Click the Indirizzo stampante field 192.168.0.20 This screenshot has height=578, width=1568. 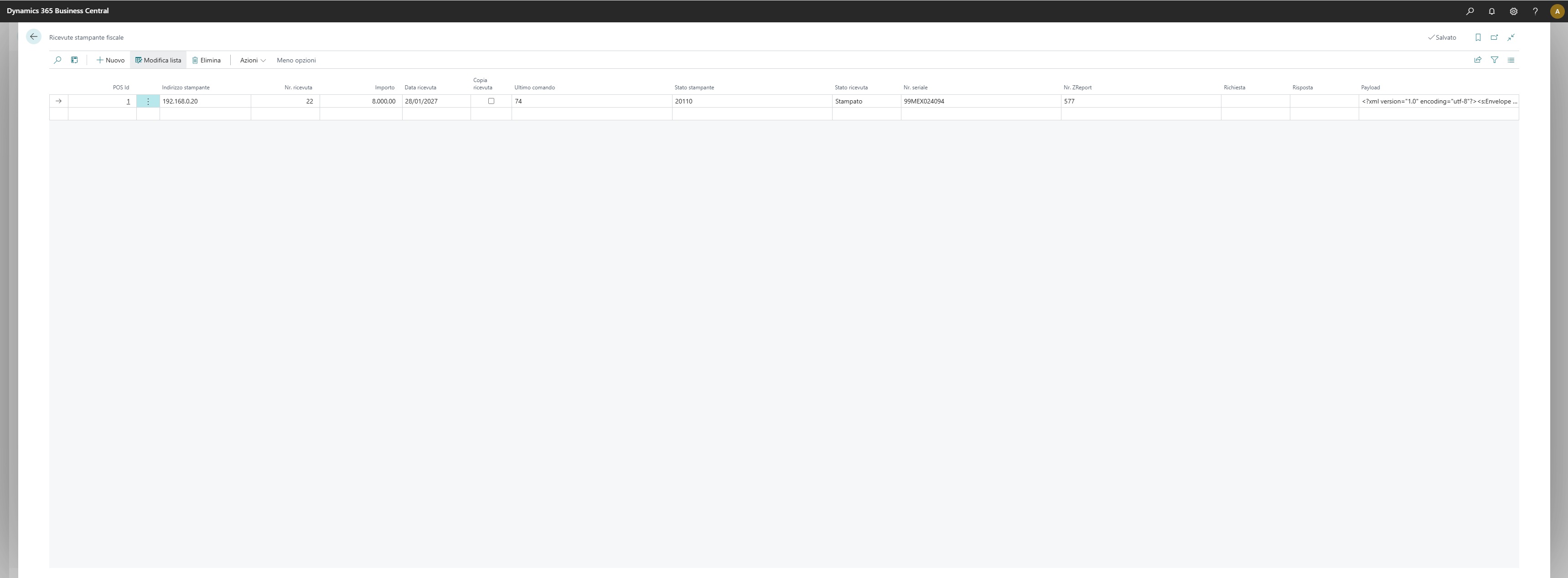pos(180,102)
